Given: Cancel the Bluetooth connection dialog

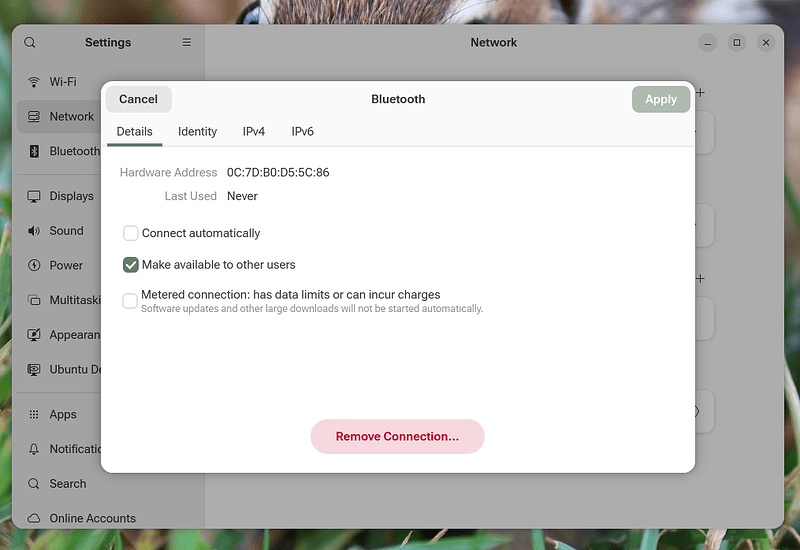Looking at the screenshot, I should [x=138, y=99].
